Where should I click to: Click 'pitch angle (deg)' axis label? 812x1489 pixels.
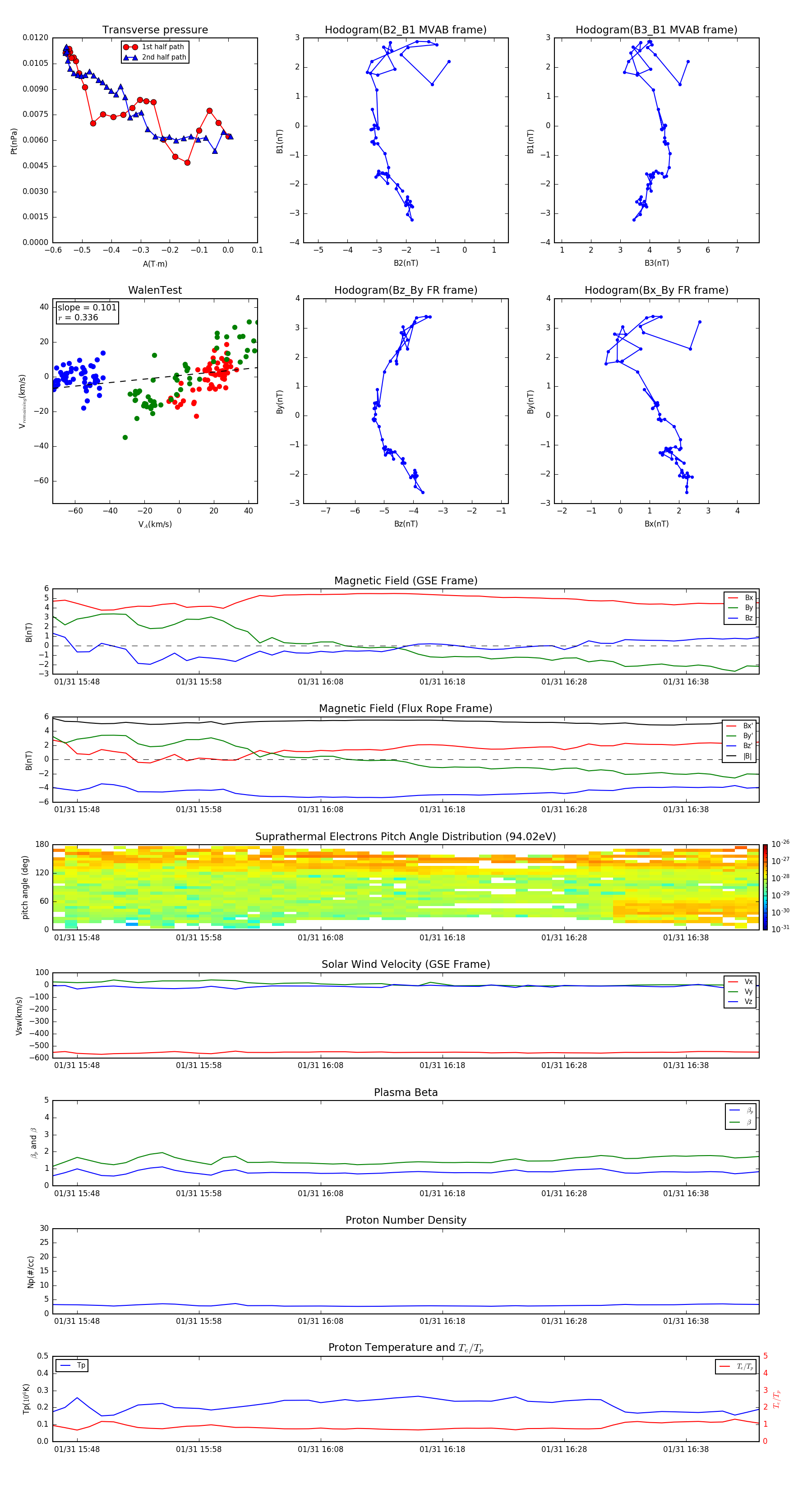(x=25, y=887)
